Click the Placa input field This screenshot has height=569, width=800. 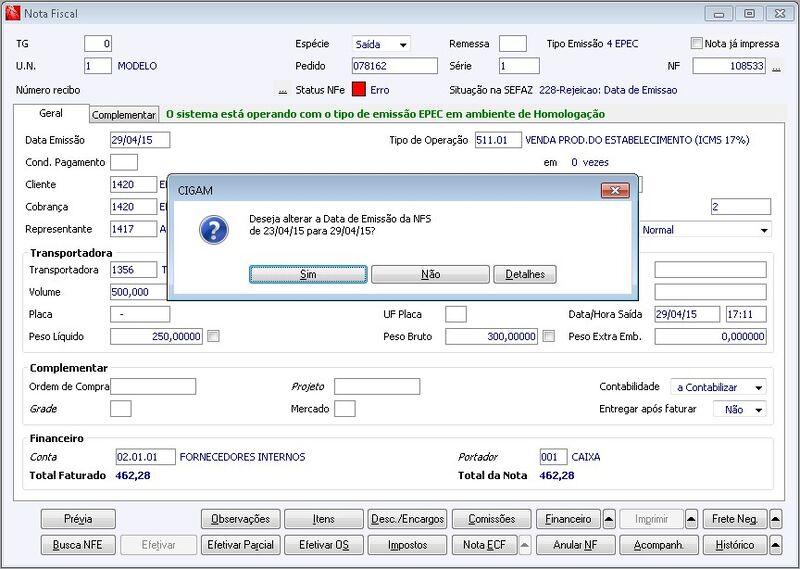(140, 314)
